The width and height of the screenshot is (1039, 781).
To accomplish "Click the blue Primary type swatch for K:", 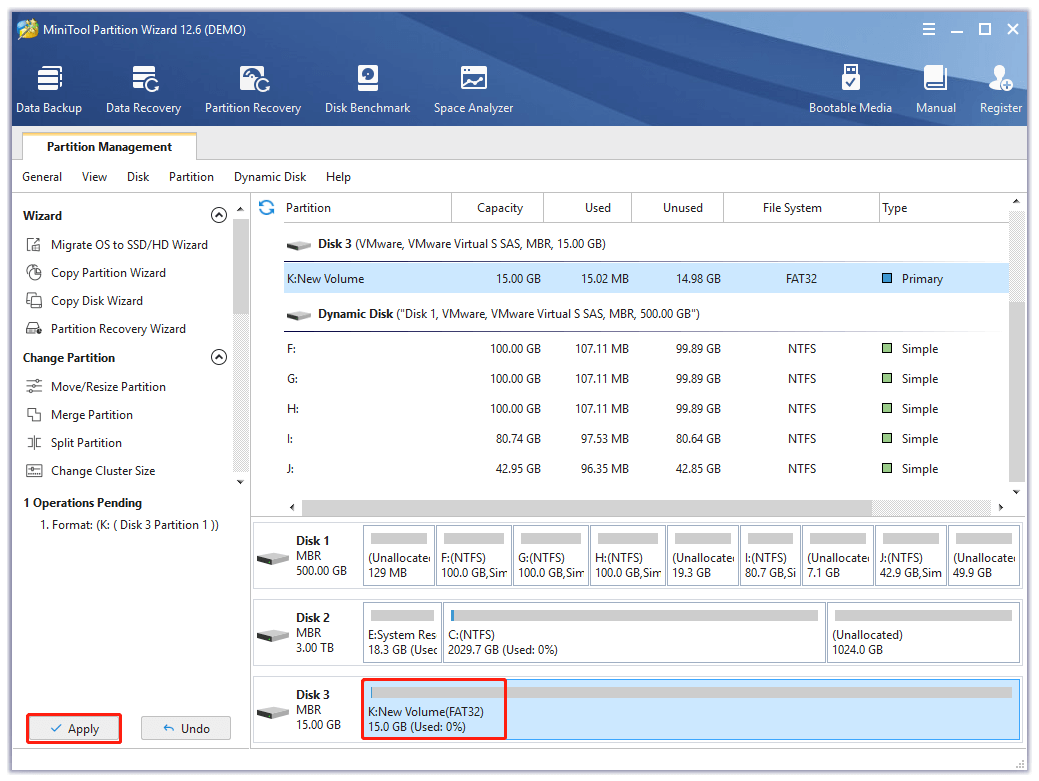I will click(x=887, y=278).
